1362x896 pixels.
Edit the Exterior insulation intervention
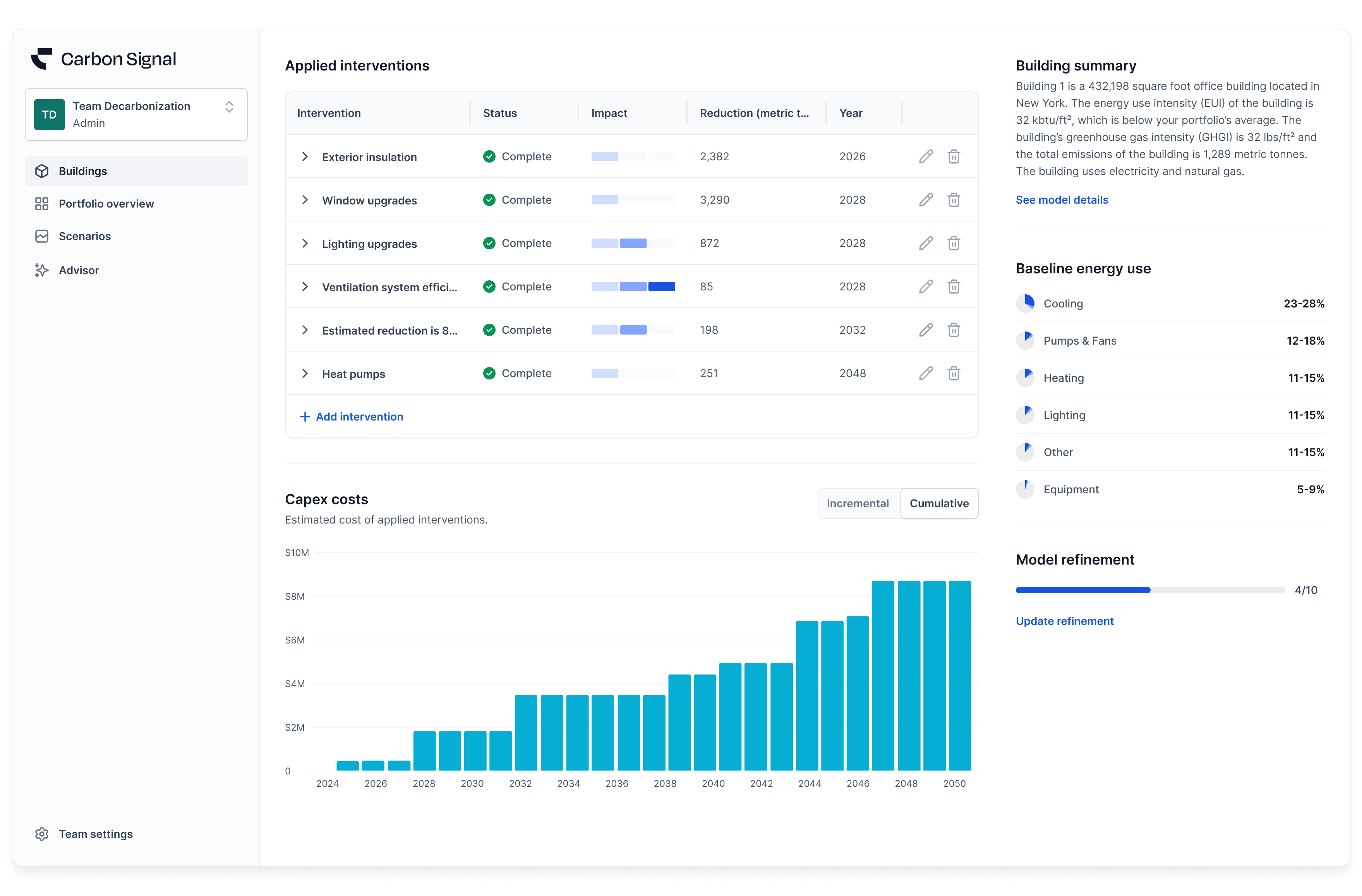point(925,156)
